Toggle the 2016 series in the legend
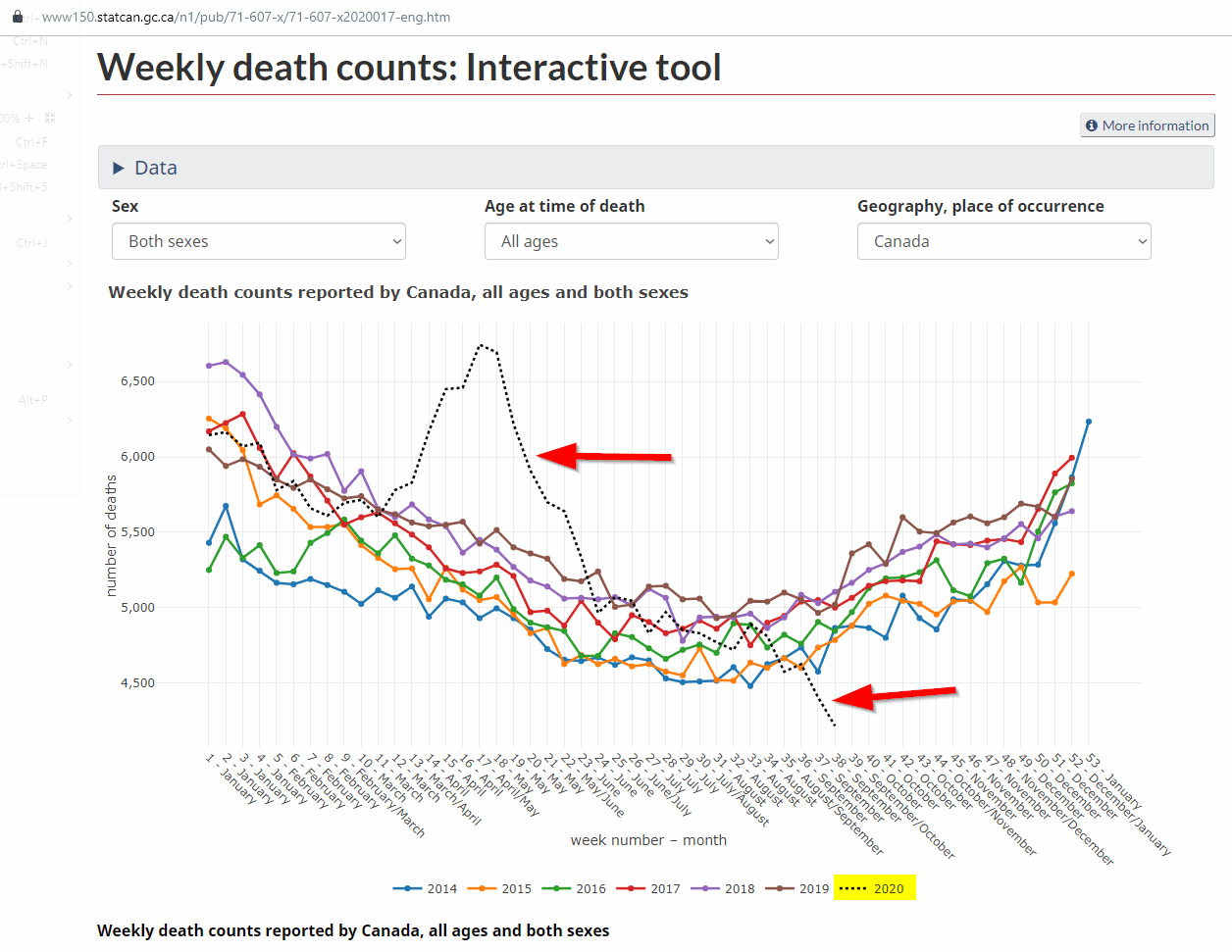The width and height of the screenshot is (1232, 952). tap(575, 888)
